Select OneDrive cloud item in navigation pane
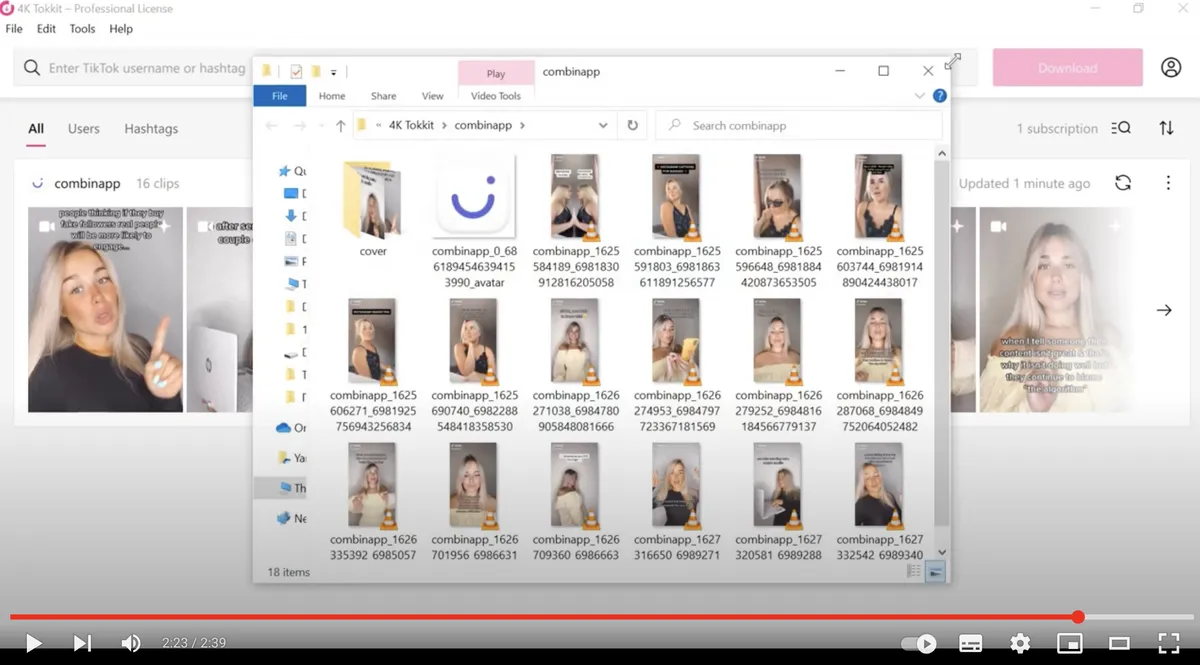 291,427
